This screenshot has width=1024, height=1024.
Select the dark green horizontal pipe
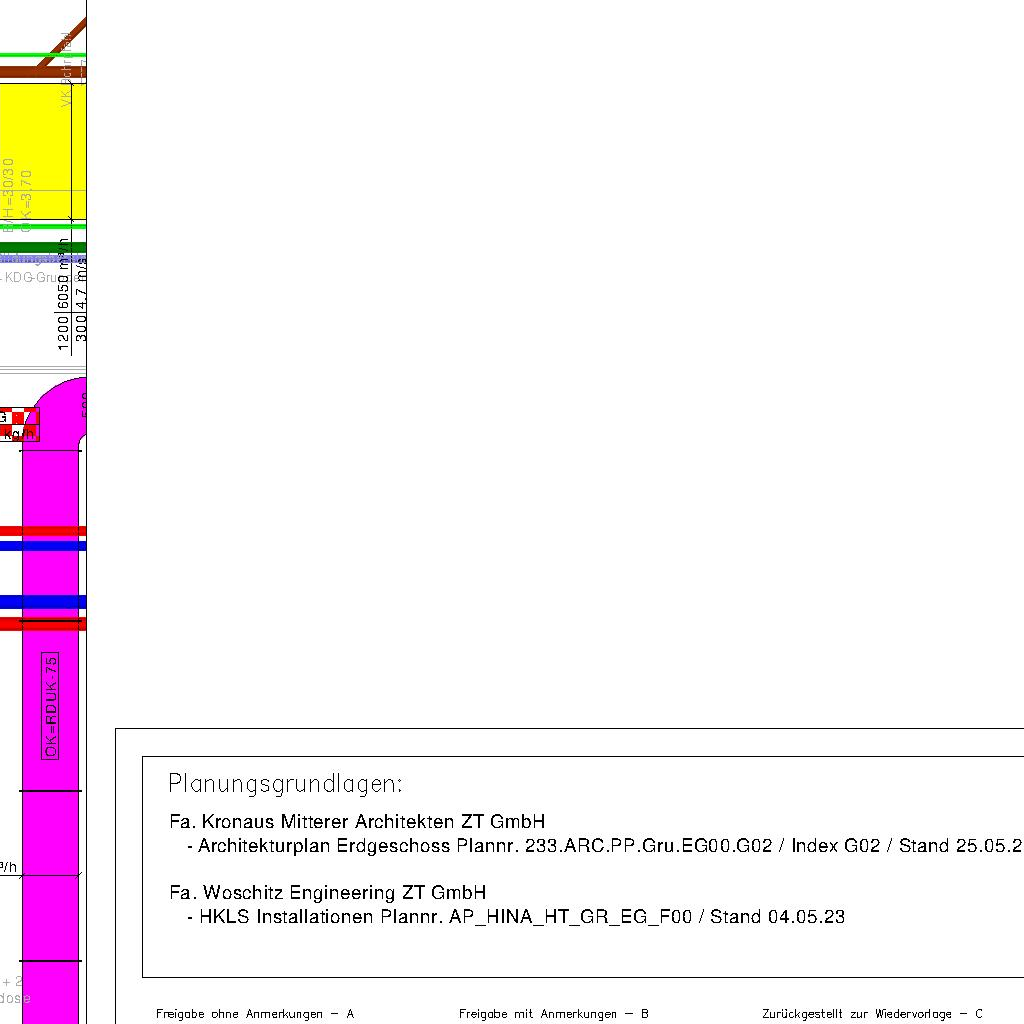point(42,247)
